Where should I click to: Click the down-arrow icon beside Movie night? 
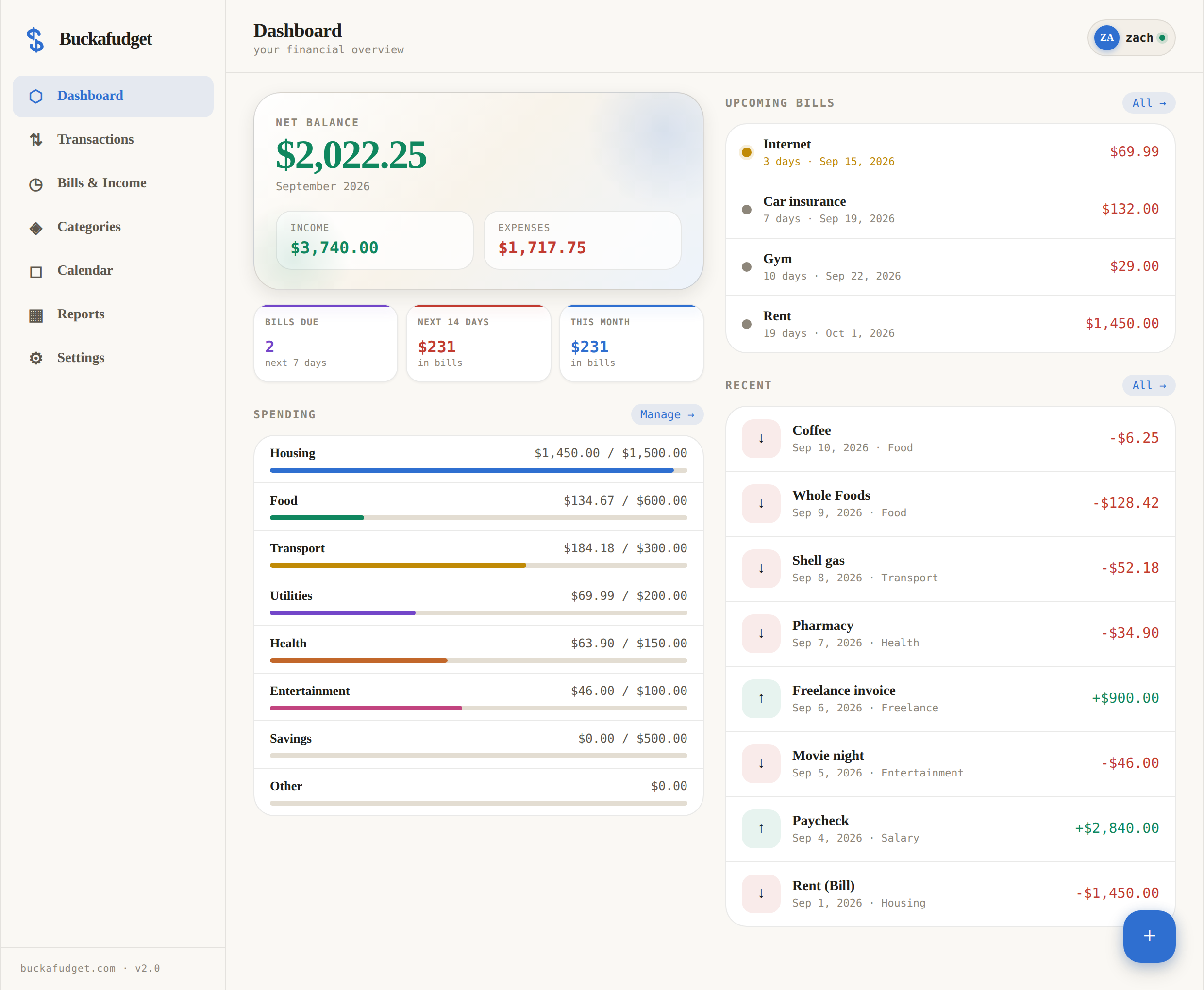(761, 763)
